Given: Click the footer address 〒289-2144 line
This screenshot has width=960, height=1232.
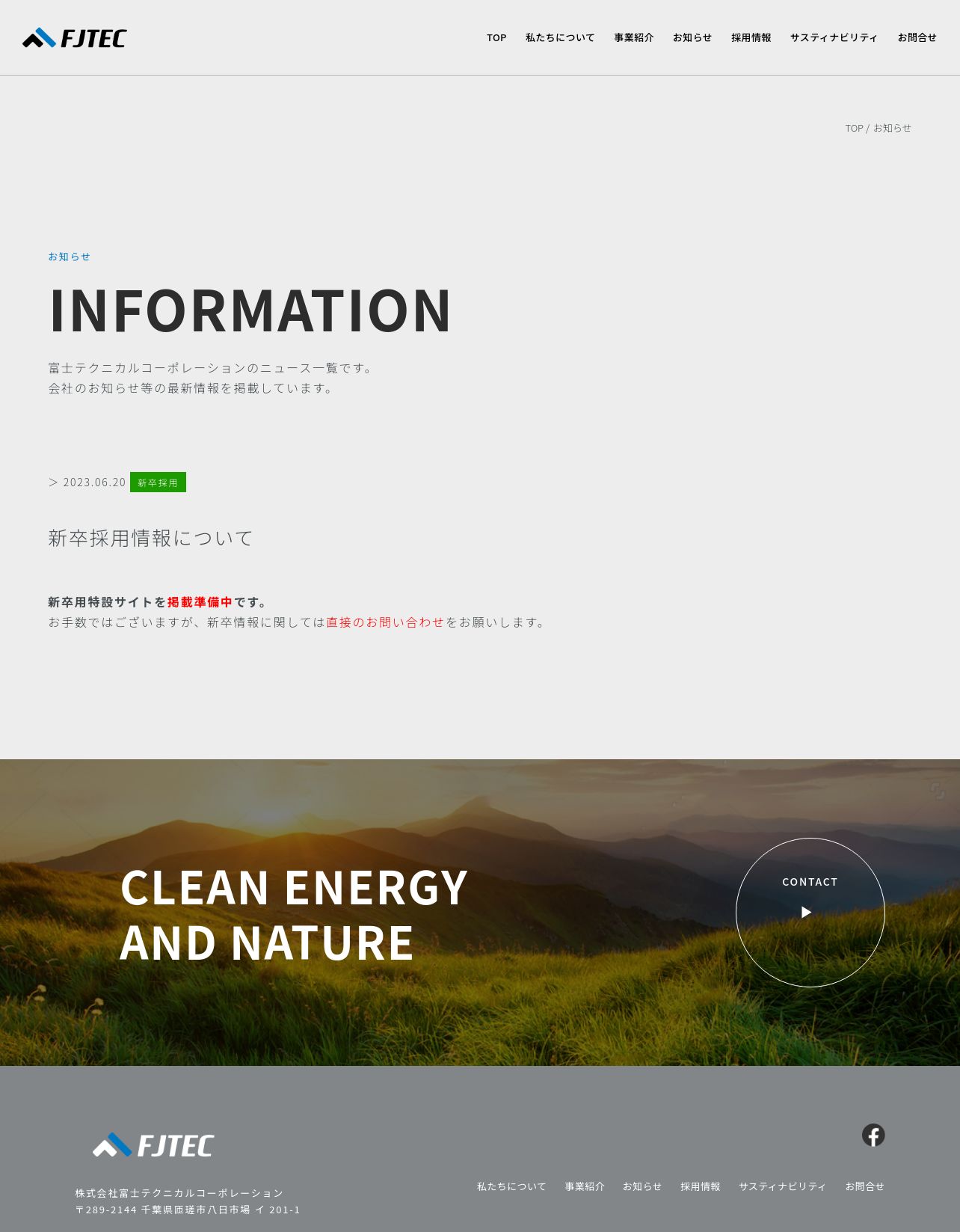Looking at the screenshot, I should click(x=188, y=1210).
